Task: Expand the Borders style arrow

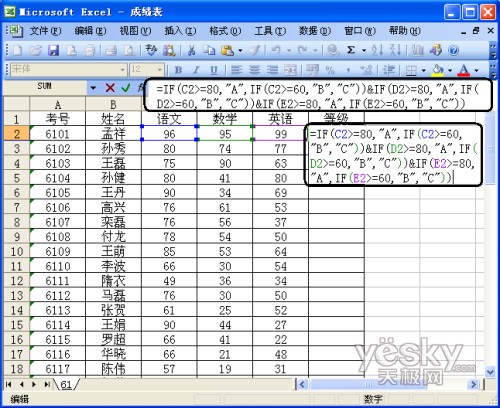Action: point(424,70)
